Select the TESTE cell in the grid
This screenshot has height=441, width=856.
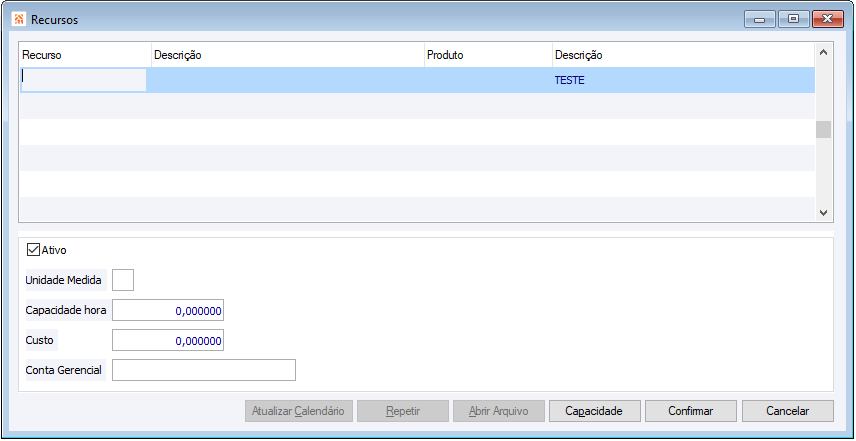683,80
